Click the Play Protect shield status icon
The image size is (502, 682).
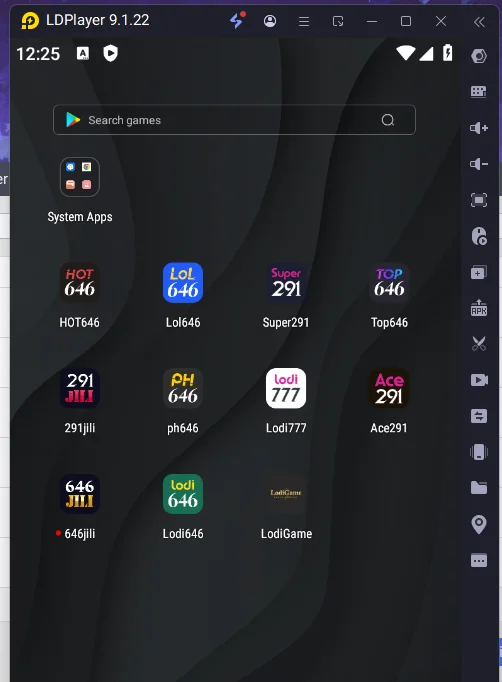point(110,53)
